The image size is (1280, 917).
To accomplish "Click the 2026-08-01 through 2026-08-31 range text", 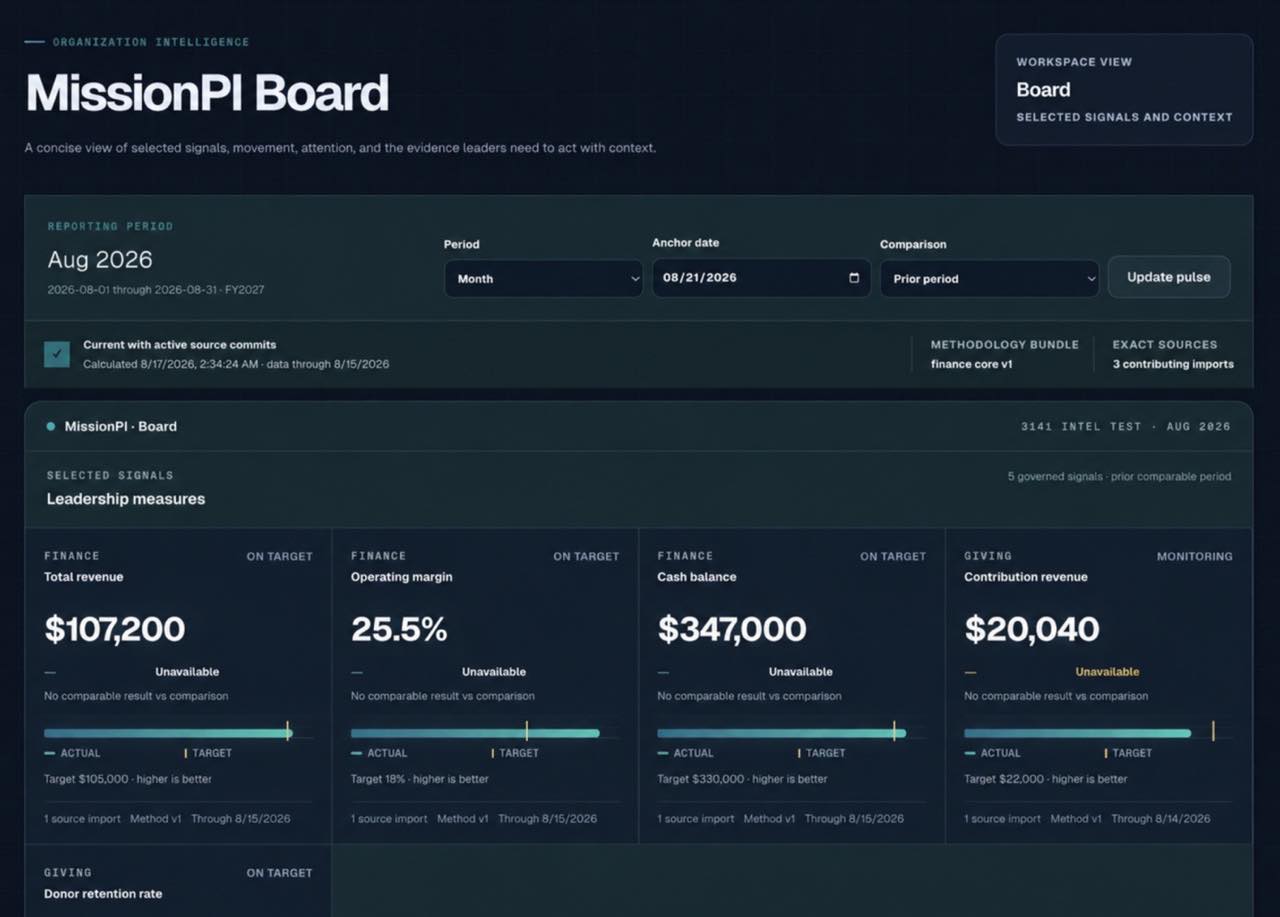I will click(156, 289).
